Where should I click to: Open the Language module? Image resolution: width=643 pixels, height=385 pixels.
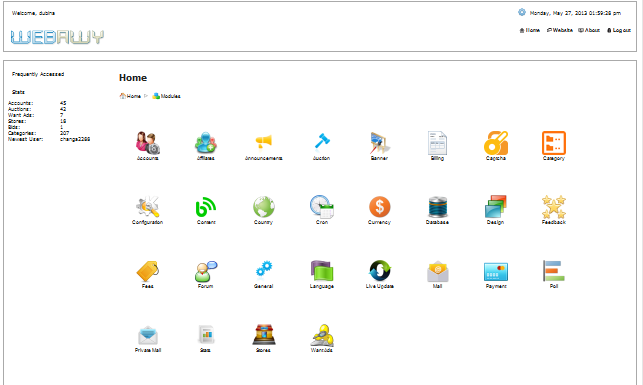click(x=322, y=274)
